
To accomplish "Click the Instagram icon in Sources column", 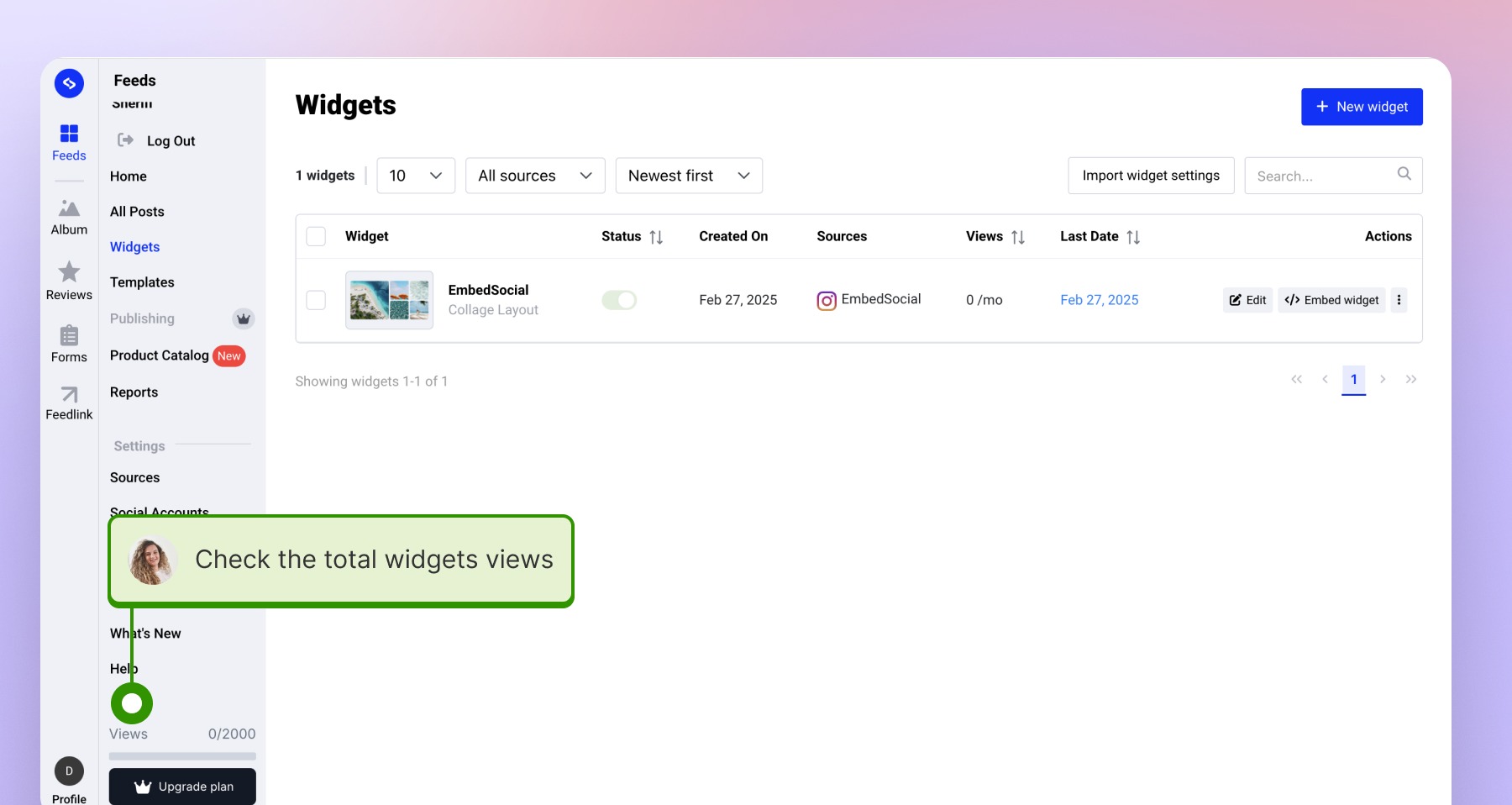I will click(x=827, y=300).
